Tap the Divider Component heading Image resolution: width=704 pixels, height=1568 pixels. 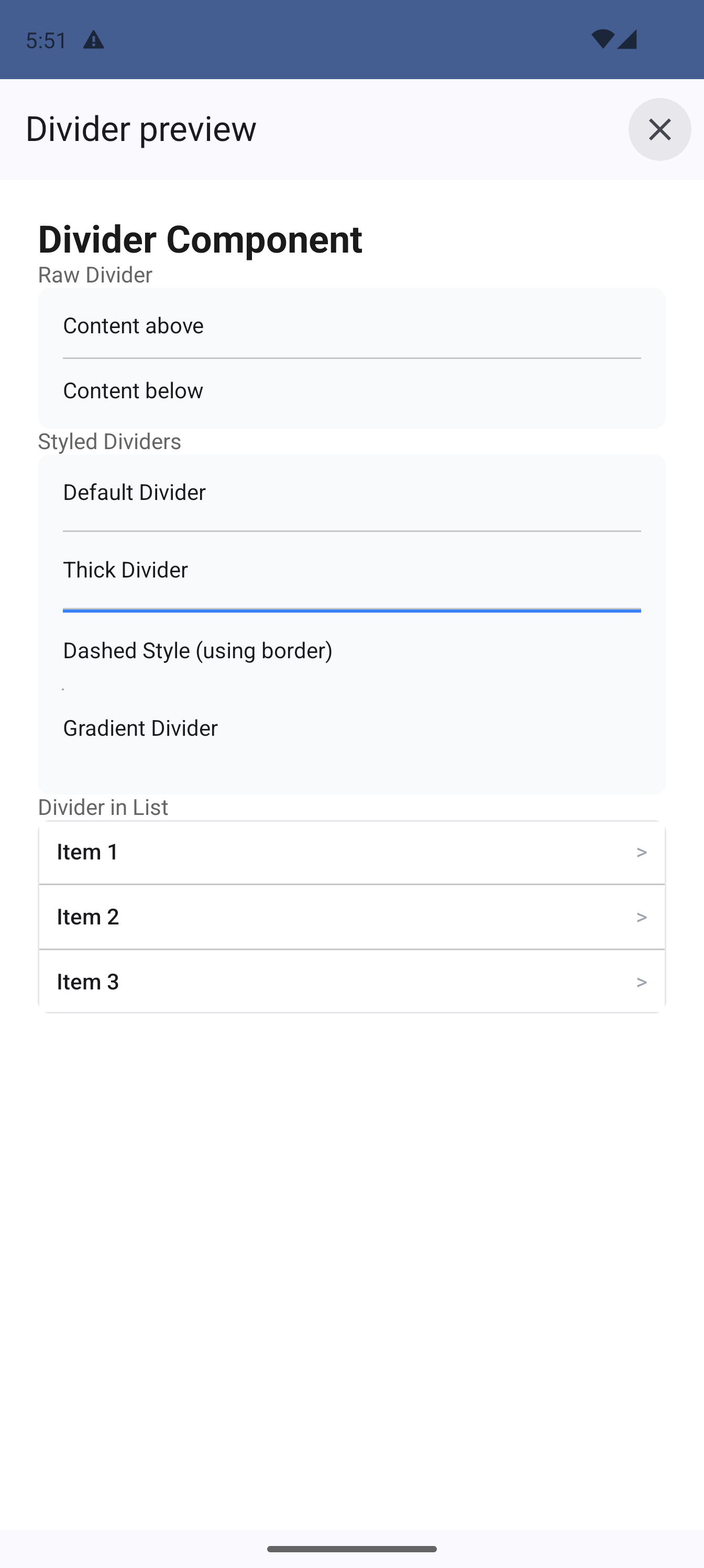pos(200,238)
